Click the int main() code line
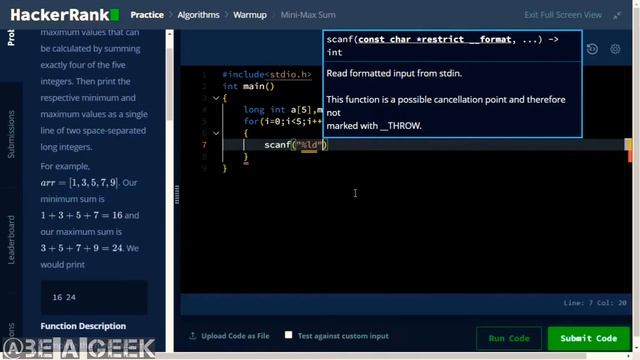The image size is (640, 360). [249, 87]
